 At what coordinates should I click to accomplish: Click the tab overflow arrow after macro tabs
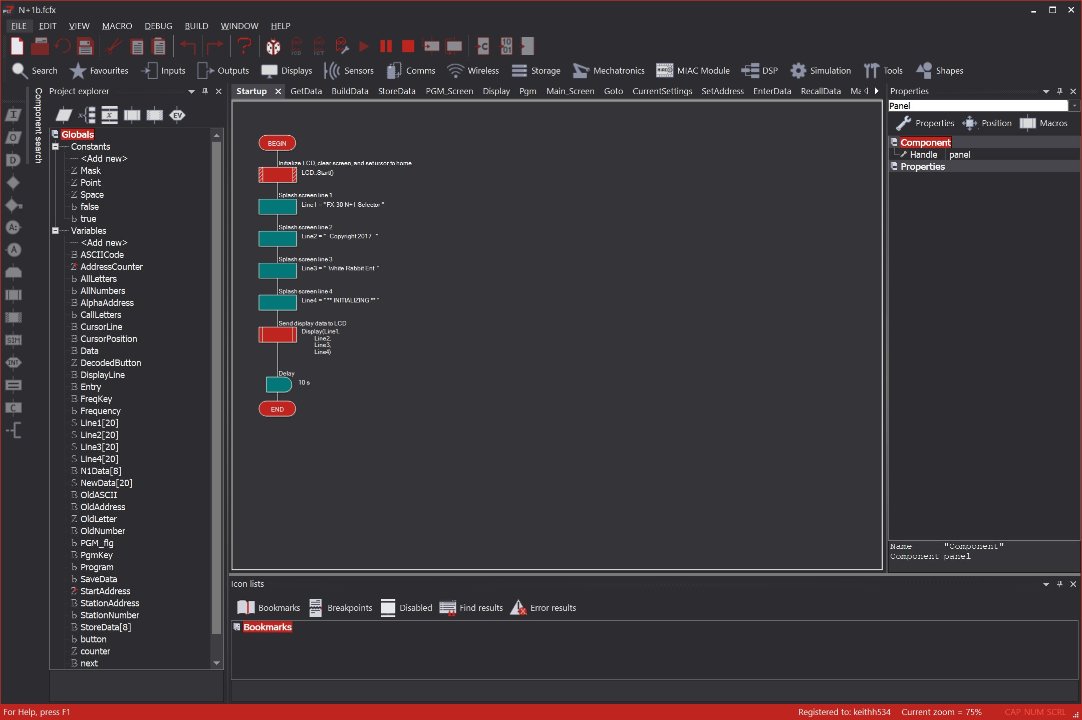876,91
